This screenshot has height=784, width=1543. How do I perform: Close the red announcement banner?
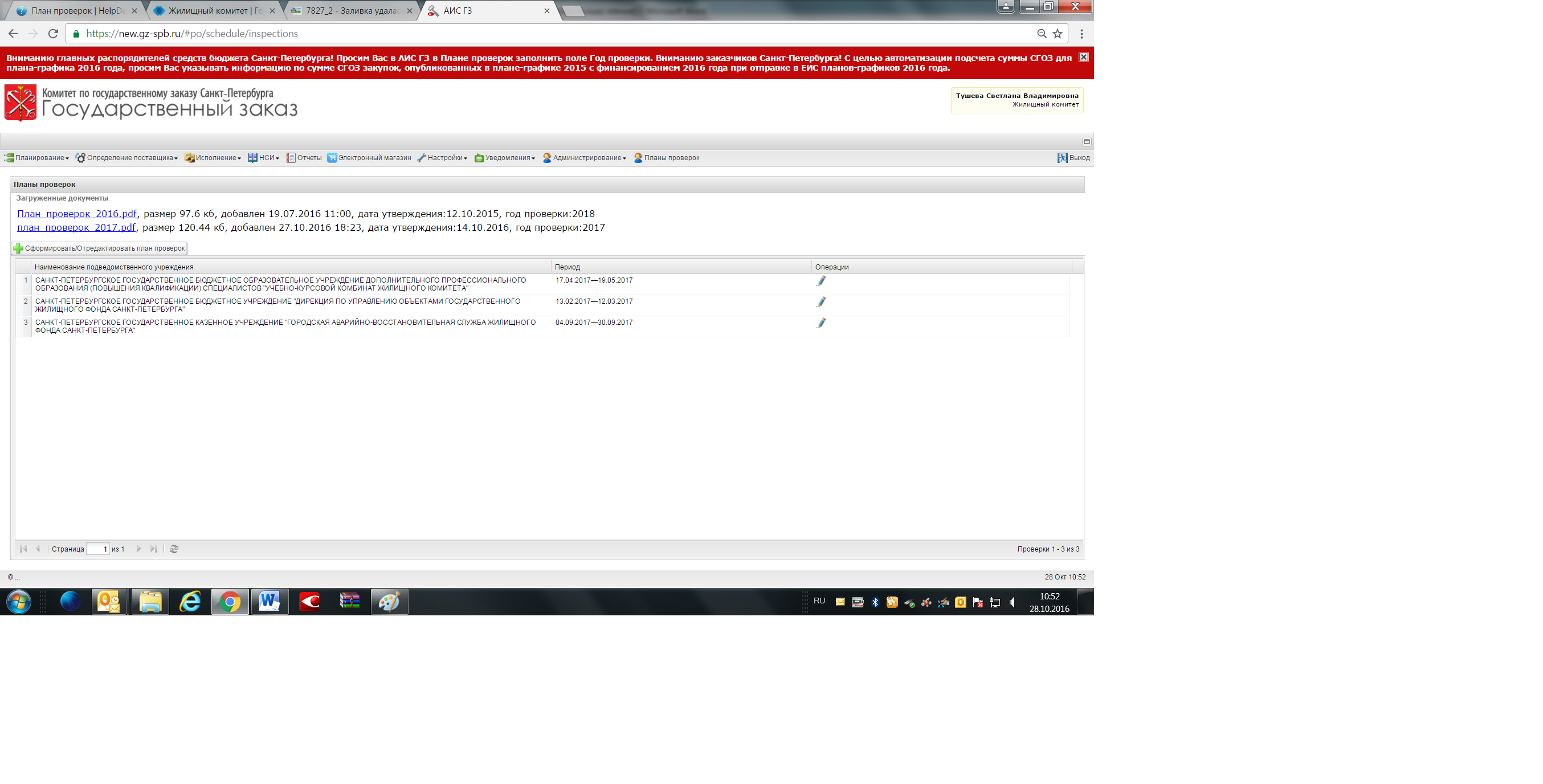(1083, 57)
